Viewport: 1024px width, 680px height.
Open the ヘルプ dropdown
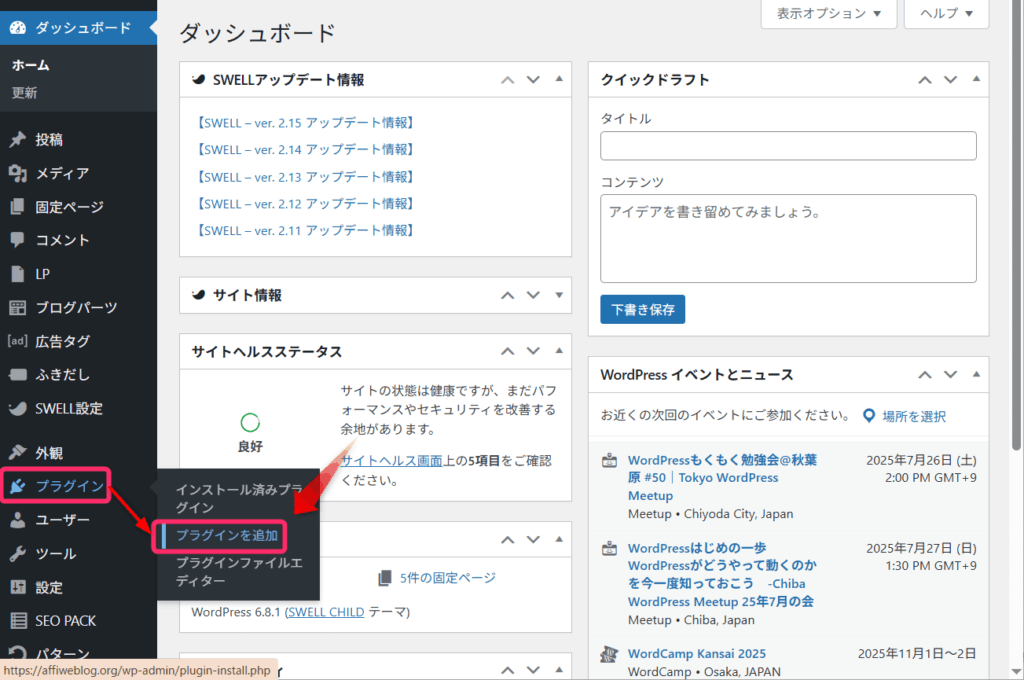tap(946, 13)
